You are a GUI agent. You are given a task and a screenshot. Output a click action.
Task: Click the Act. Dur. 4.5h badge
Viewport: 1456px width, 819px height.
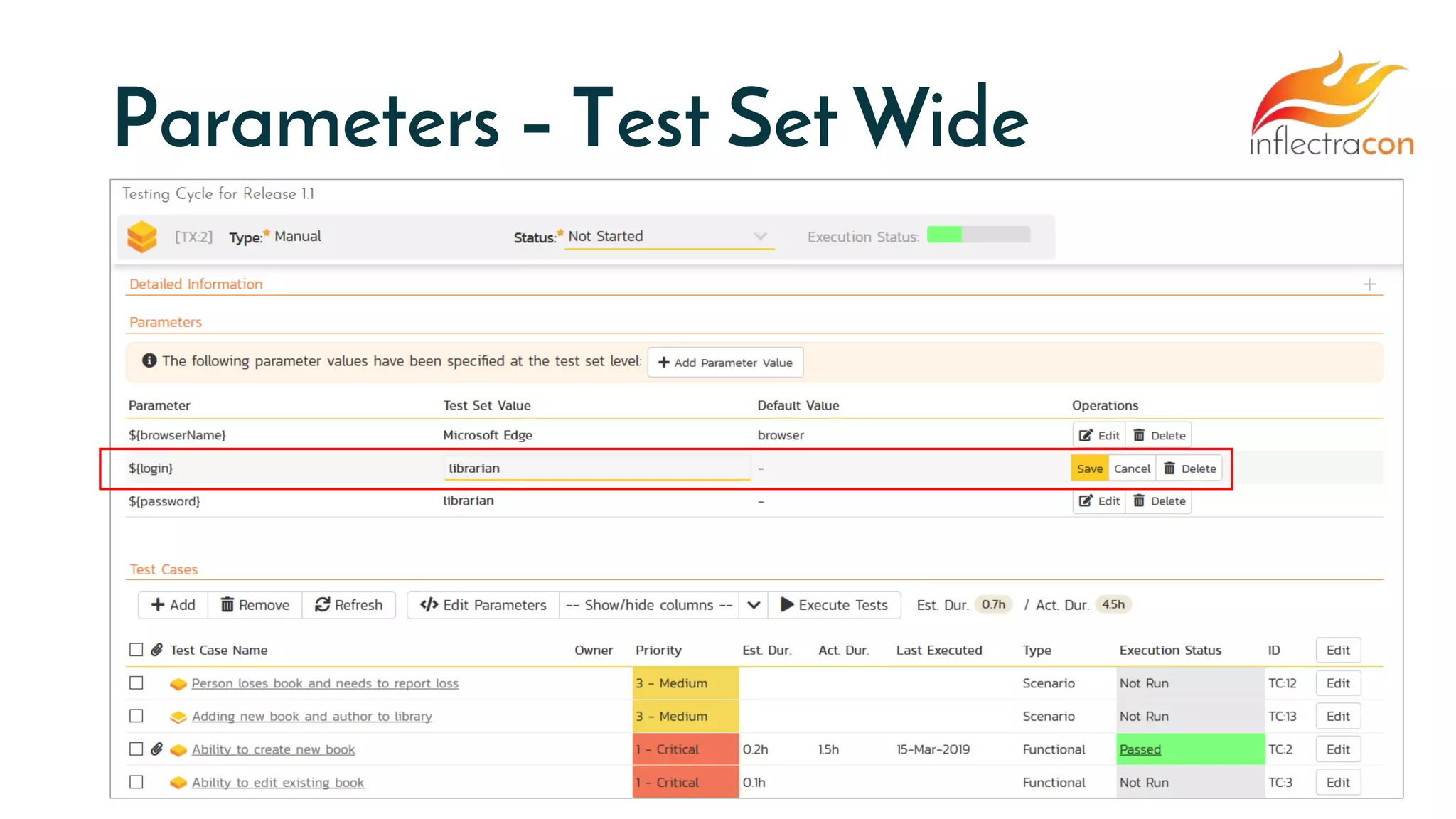[1113, 604]
